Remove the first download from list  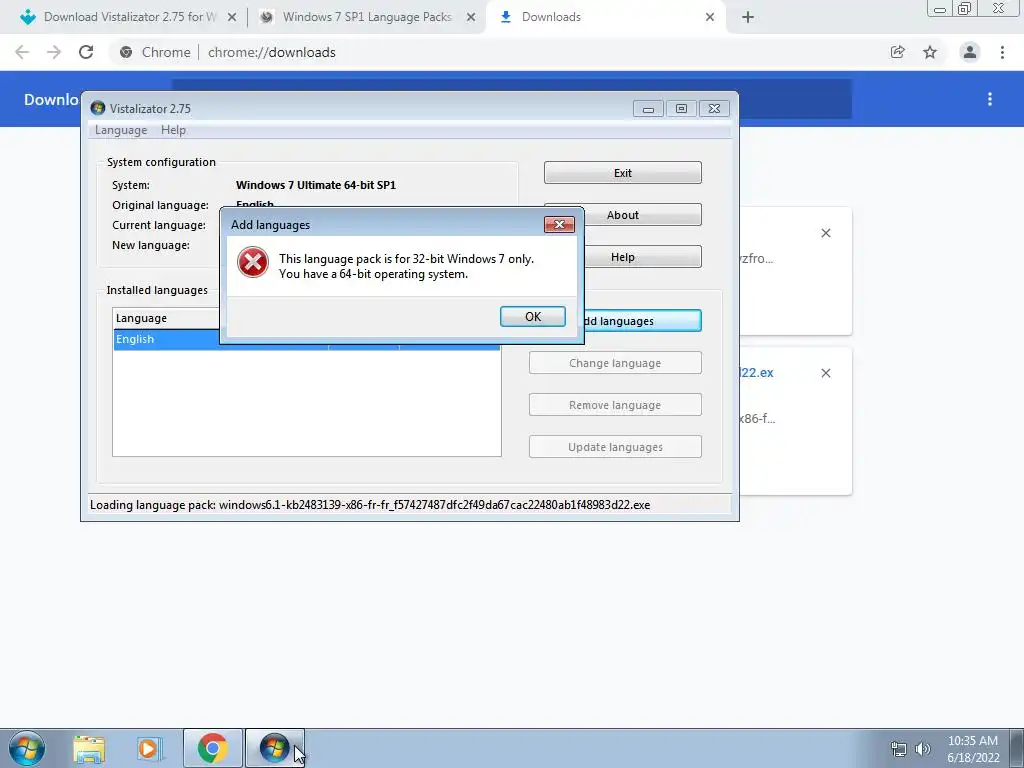pos(825,233)
